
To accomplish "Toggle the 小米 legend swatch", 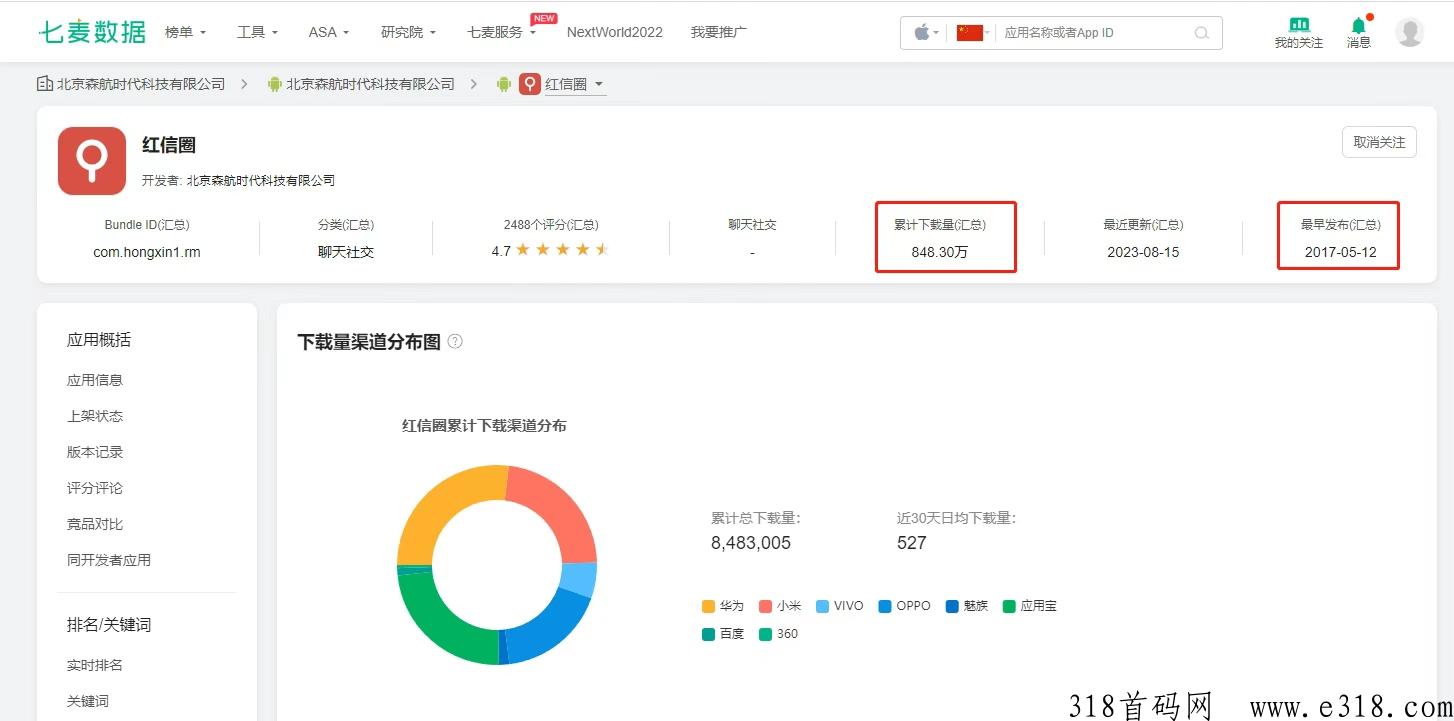I will [x=765, y=606].
